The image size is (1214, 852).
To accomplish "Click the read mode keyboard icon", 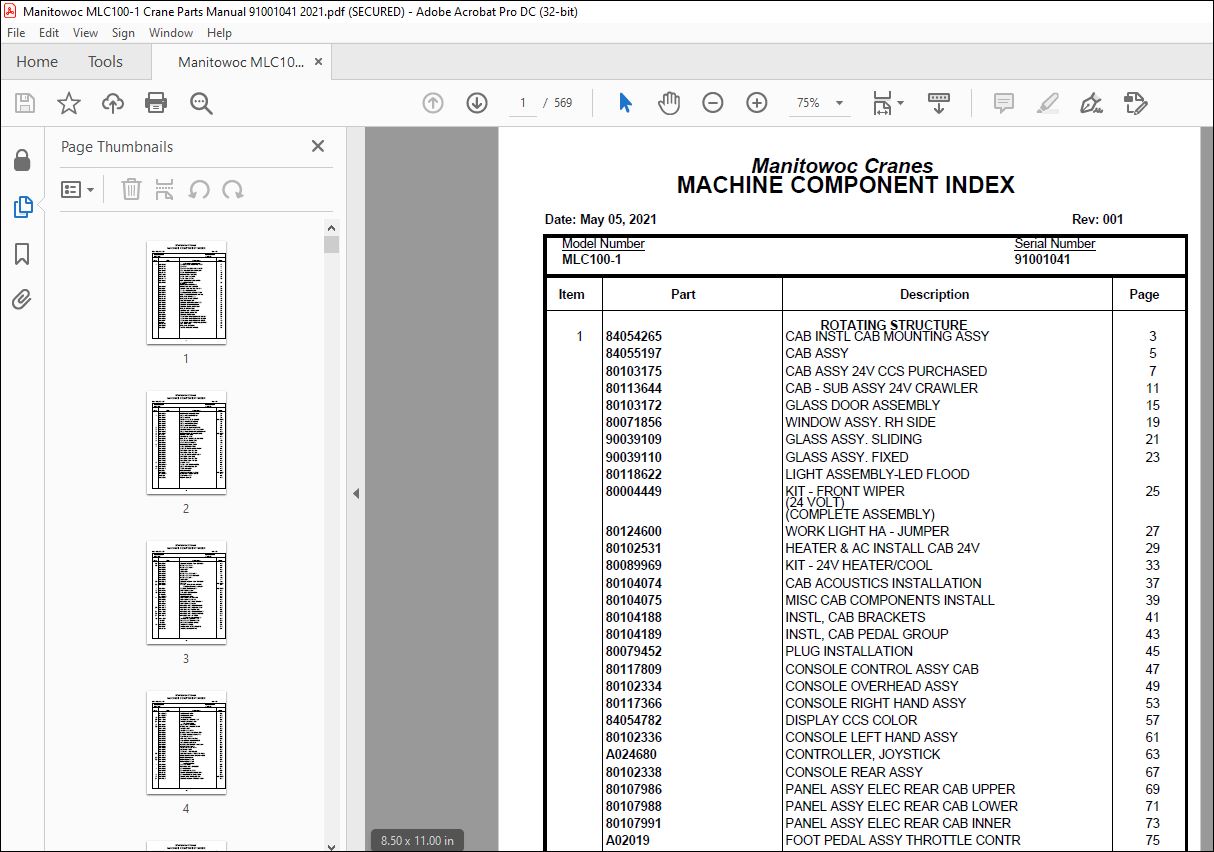I will [939, 103].
